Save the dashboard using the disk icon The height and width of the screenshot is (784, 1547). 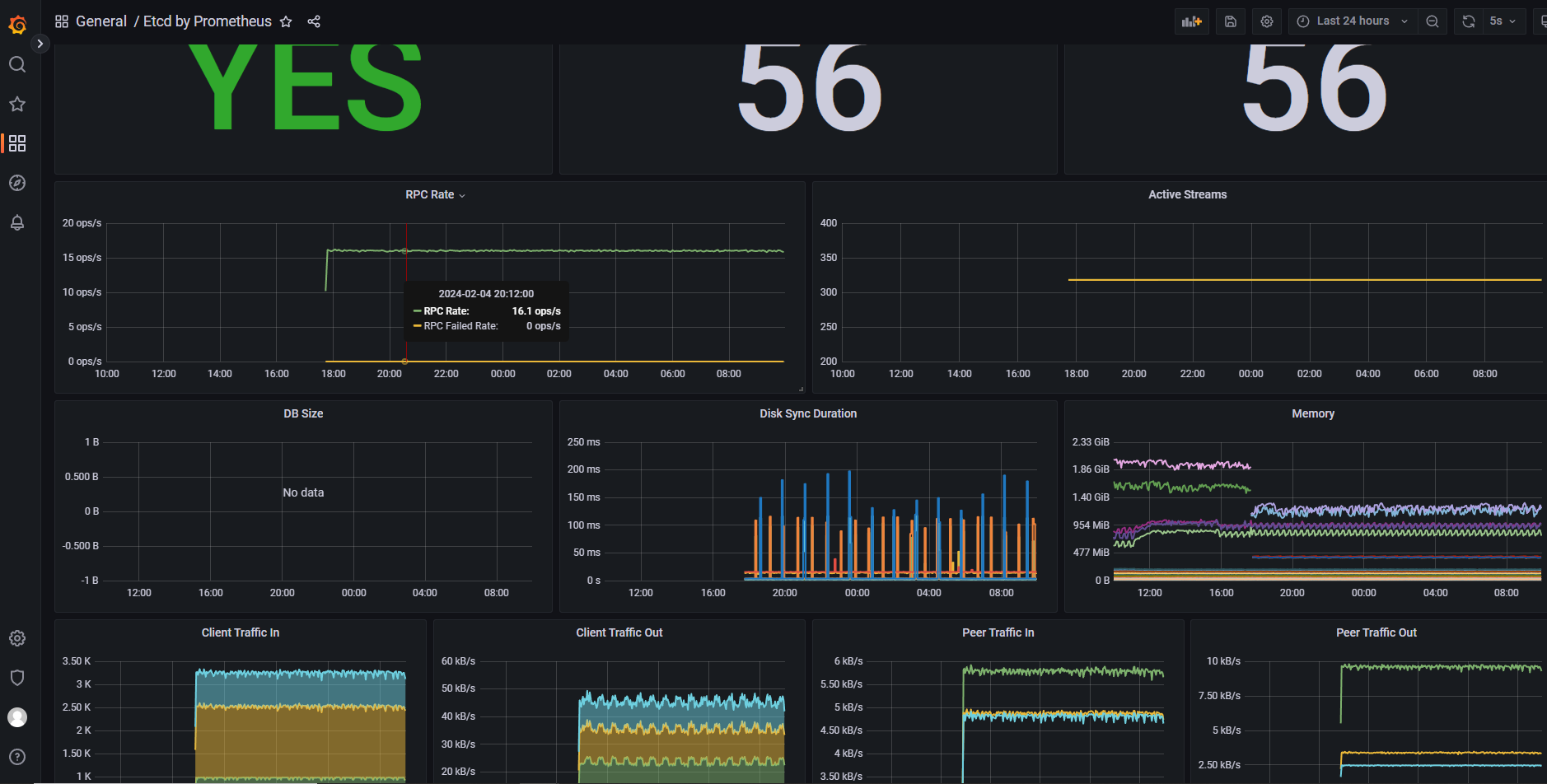(x=1231, y=21)
